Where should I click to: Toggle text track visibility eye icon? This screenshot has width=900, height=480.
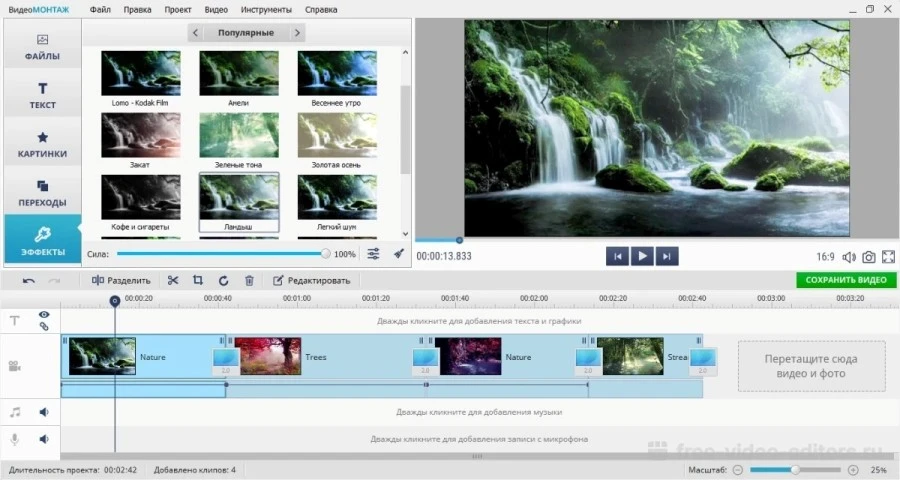pyautogui.click(x=44, y=315)
